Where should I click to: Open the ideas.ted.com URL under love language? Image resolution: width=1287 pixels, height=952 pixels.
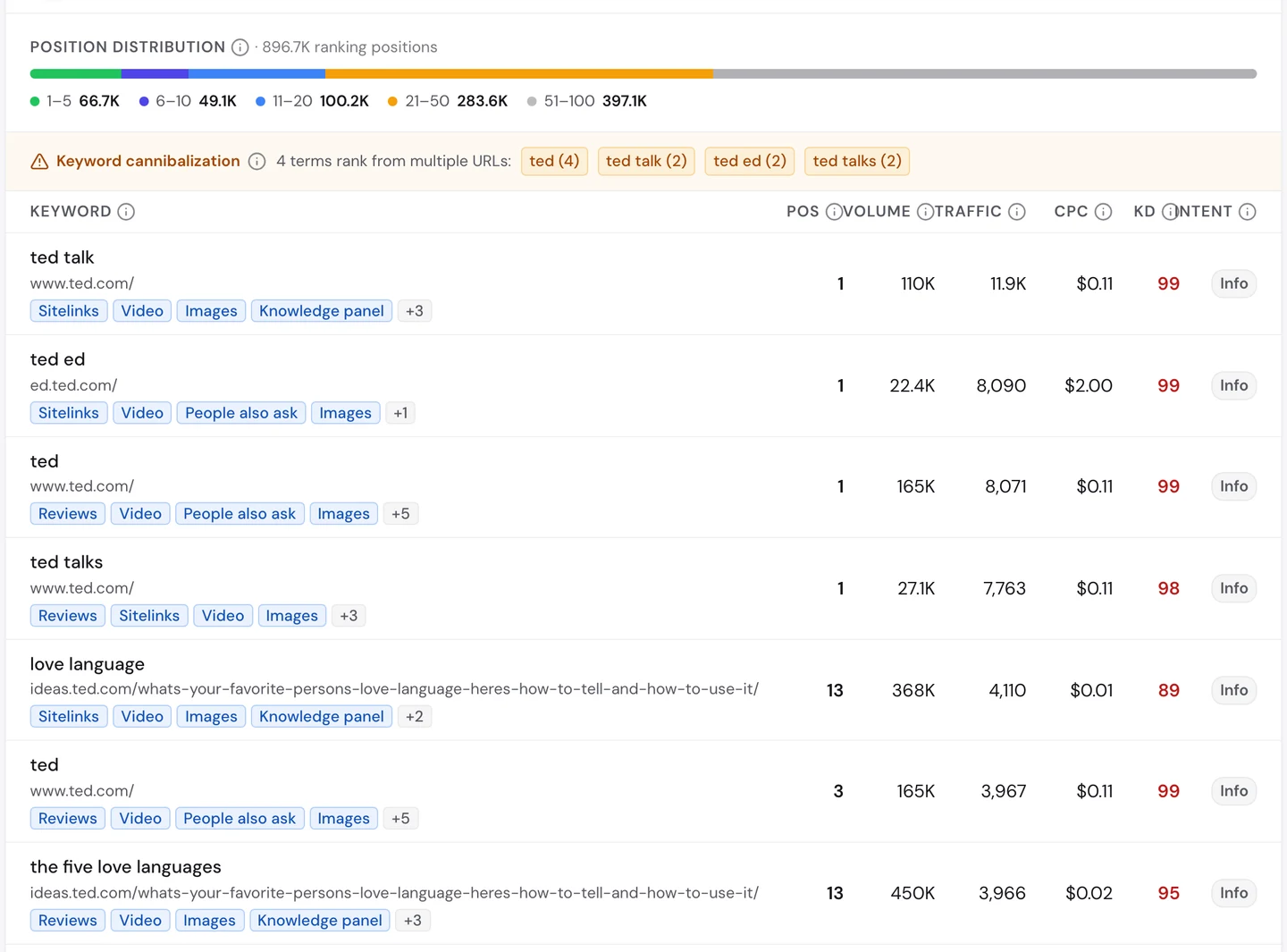(394, 689)
